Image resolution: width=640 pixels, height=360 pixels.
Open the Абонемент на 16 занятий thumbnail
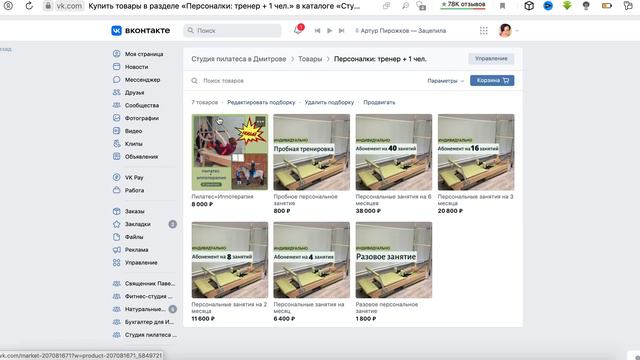coord(476,152)
